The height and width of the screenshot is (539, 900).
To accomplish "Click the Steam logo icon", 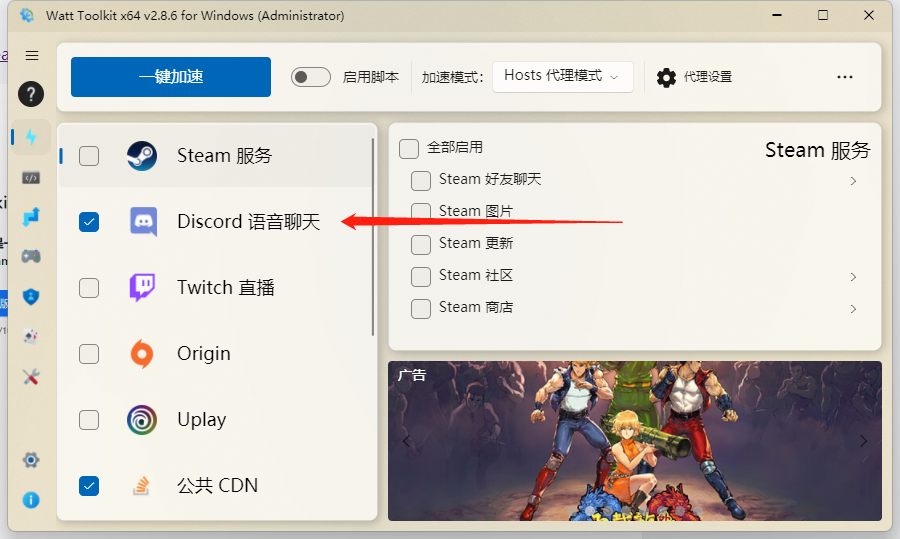I will (x=142, y=156).
